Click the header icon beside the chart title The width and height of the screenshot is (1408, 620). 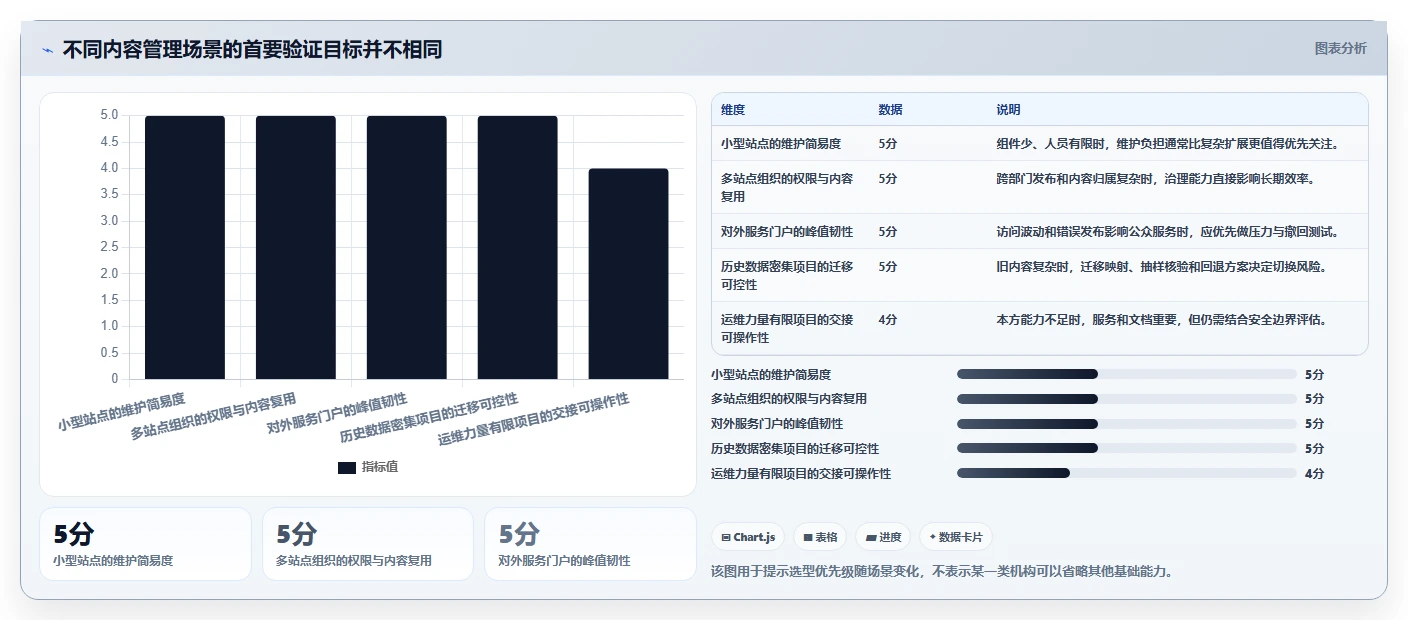[48, 50]
